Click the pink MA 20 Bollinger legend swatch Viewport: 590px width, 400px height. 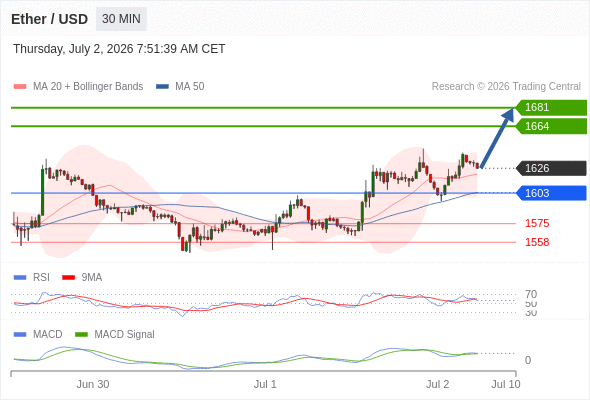click(20, 87)
